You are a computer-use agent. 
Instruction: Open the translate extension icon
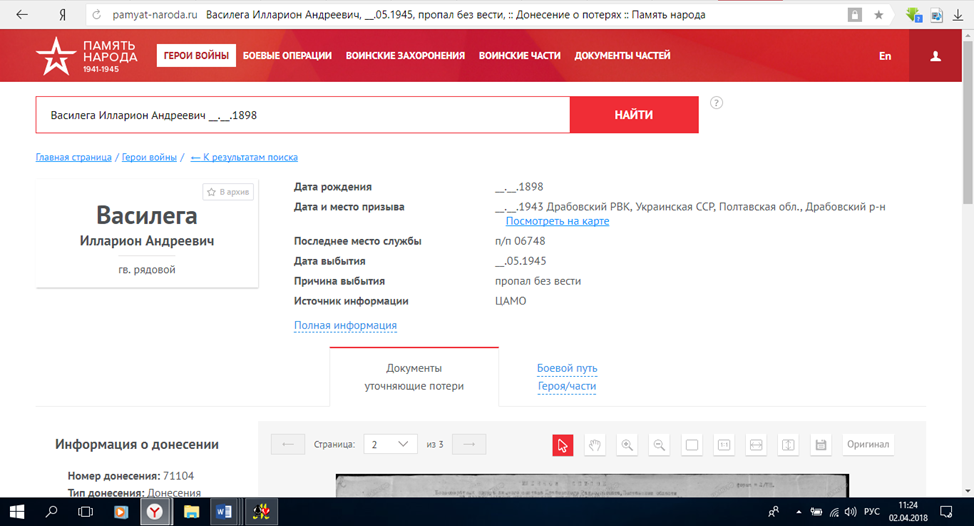[x=936, y=16]
